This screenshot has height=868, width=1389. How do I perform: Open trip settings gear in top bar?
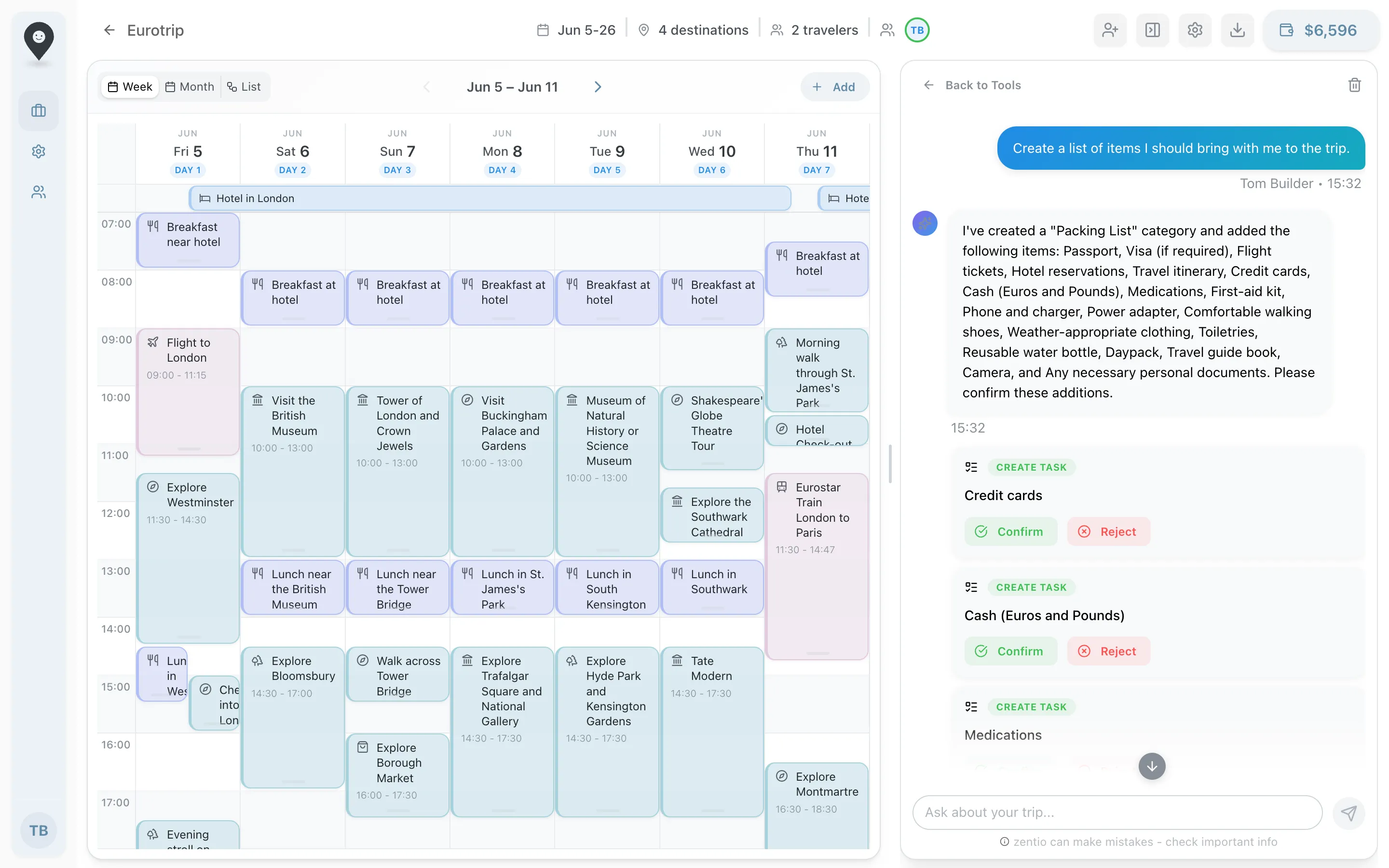coord(1195,30)
